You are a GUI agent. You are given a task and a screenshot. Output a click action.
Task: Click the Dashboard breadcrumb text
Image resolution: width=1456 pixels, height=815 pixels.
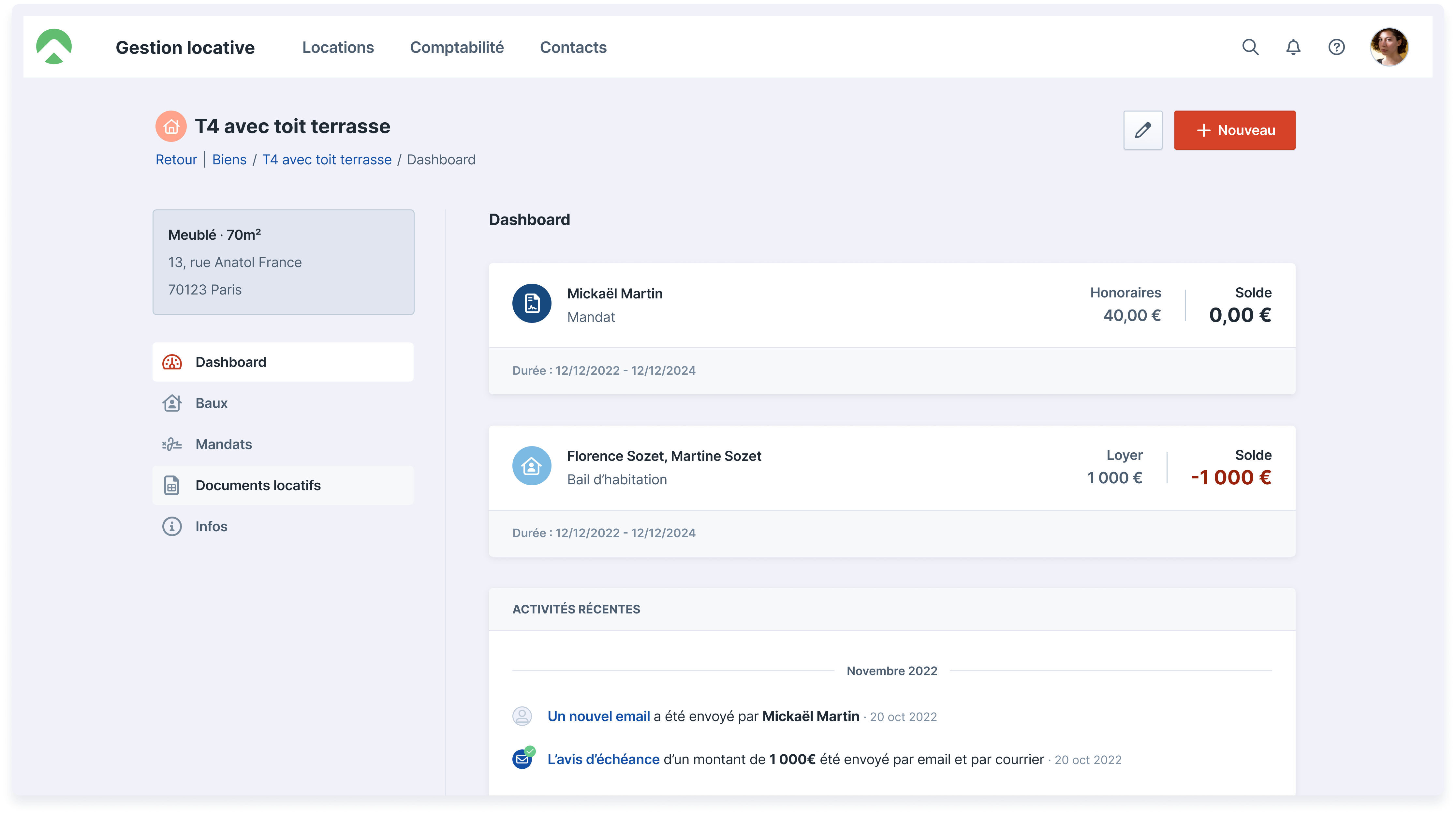click(x=441, y=160)
